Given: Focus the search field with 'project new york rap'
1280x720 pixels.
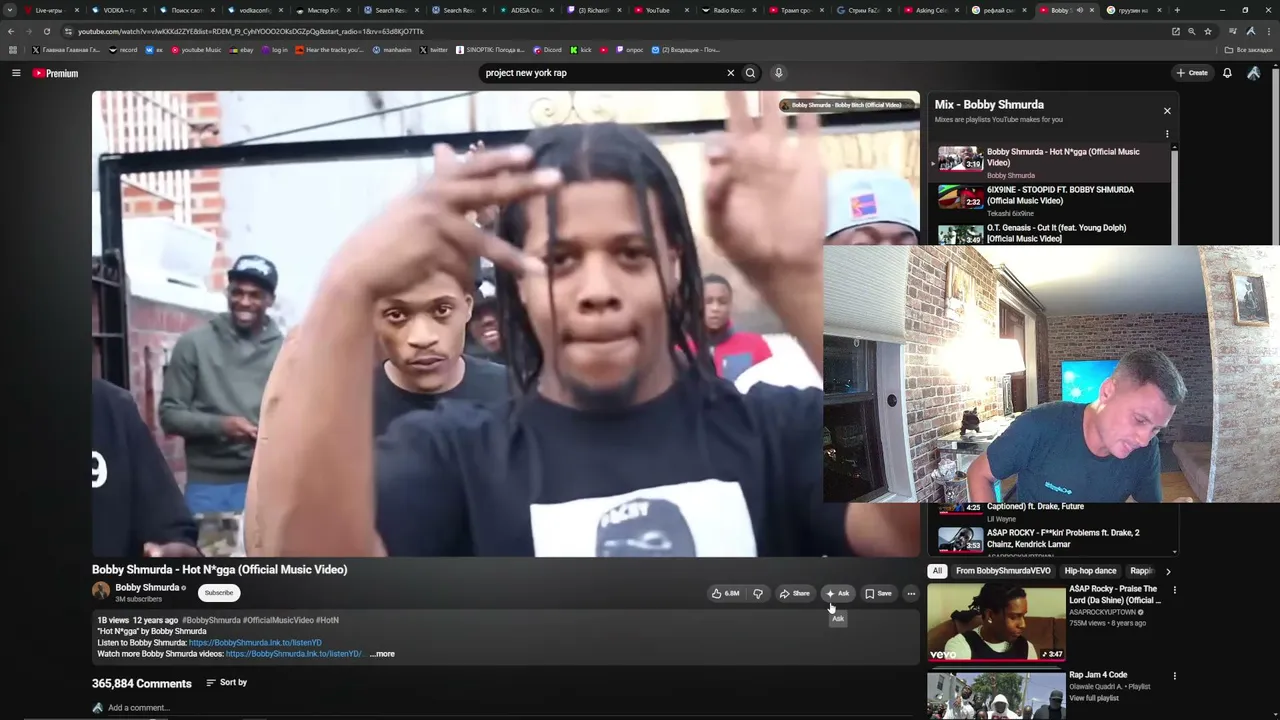Looking at the screenshot, I should (x=602, y=73).
